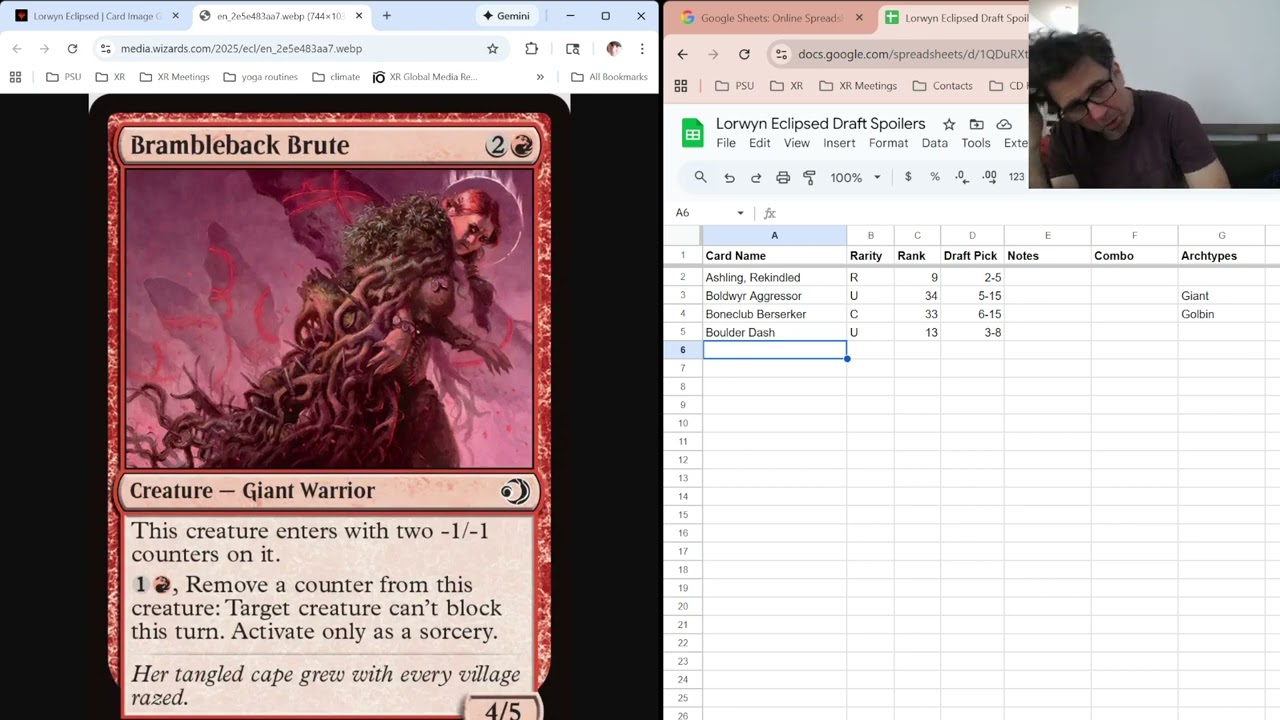Open the profile avatar in the left browser
This screenshot has height=720, width=1280.
point(613,48)
